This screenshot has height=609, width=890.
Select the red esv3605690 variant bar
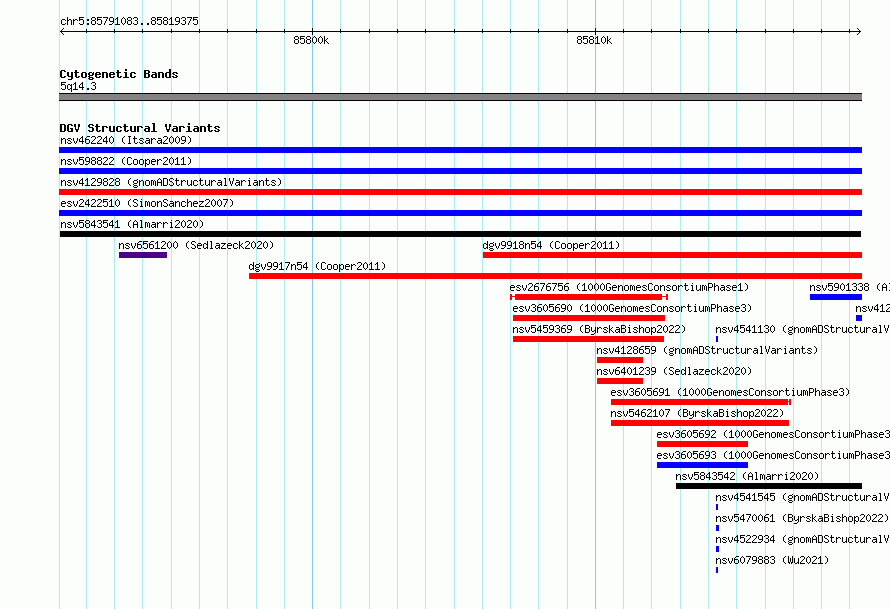coord(589,318)
